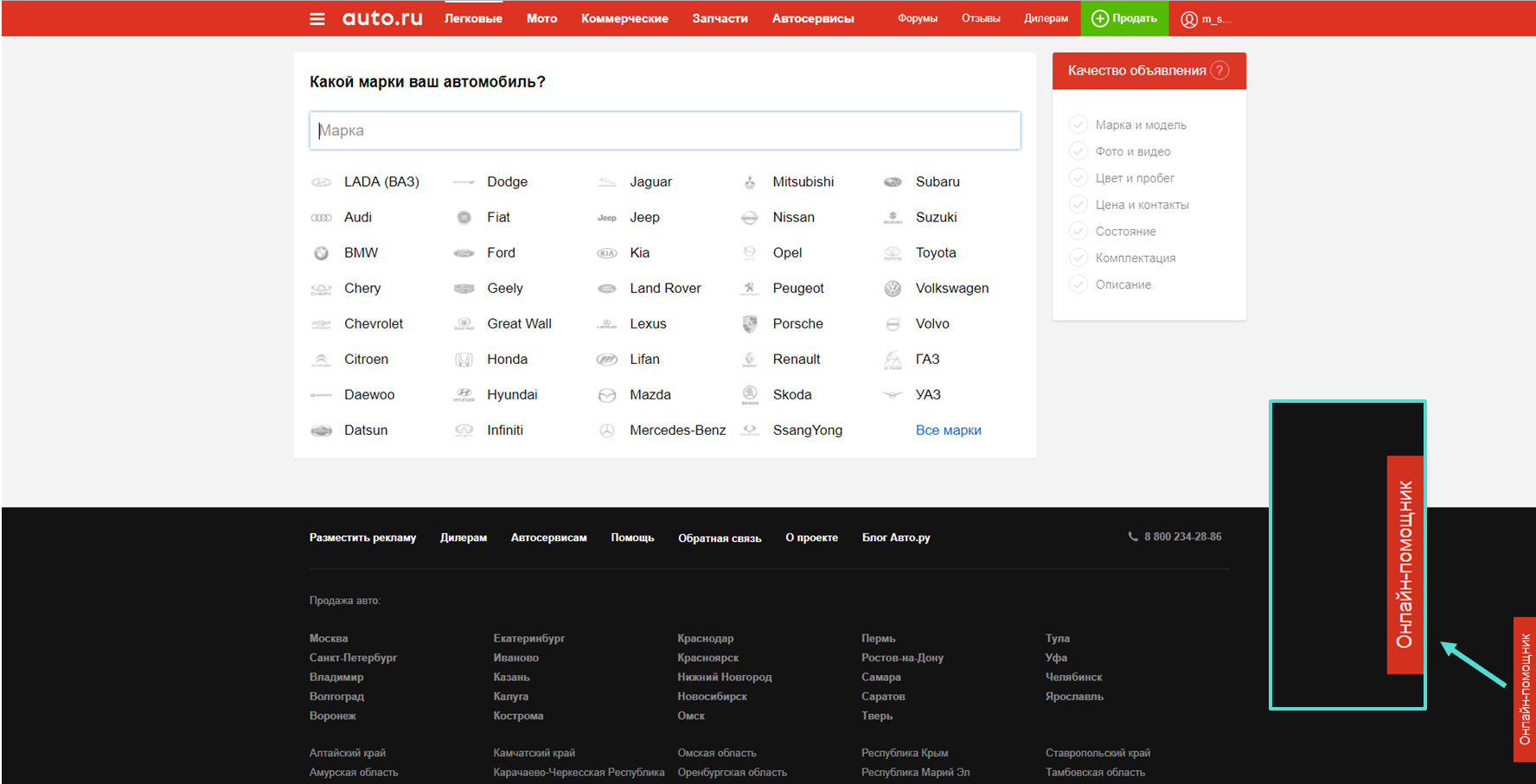
Task: Select the Kia logo
Action: tap(607, 253)
